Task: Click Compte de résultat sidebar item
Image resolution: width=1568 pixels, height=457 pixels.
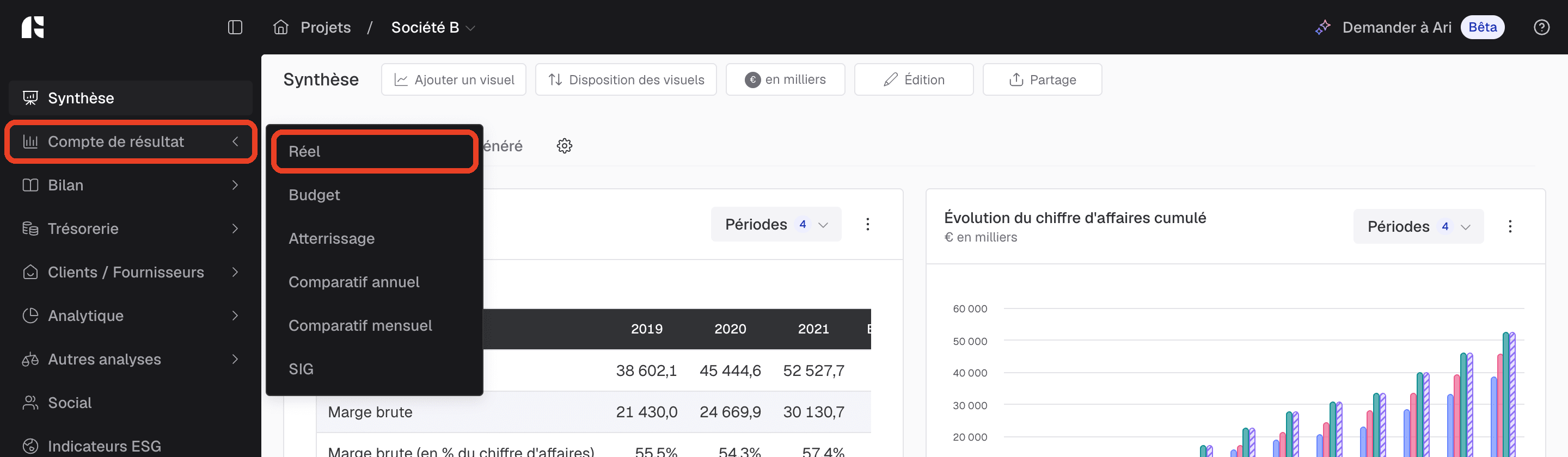Action: point(130,142)
